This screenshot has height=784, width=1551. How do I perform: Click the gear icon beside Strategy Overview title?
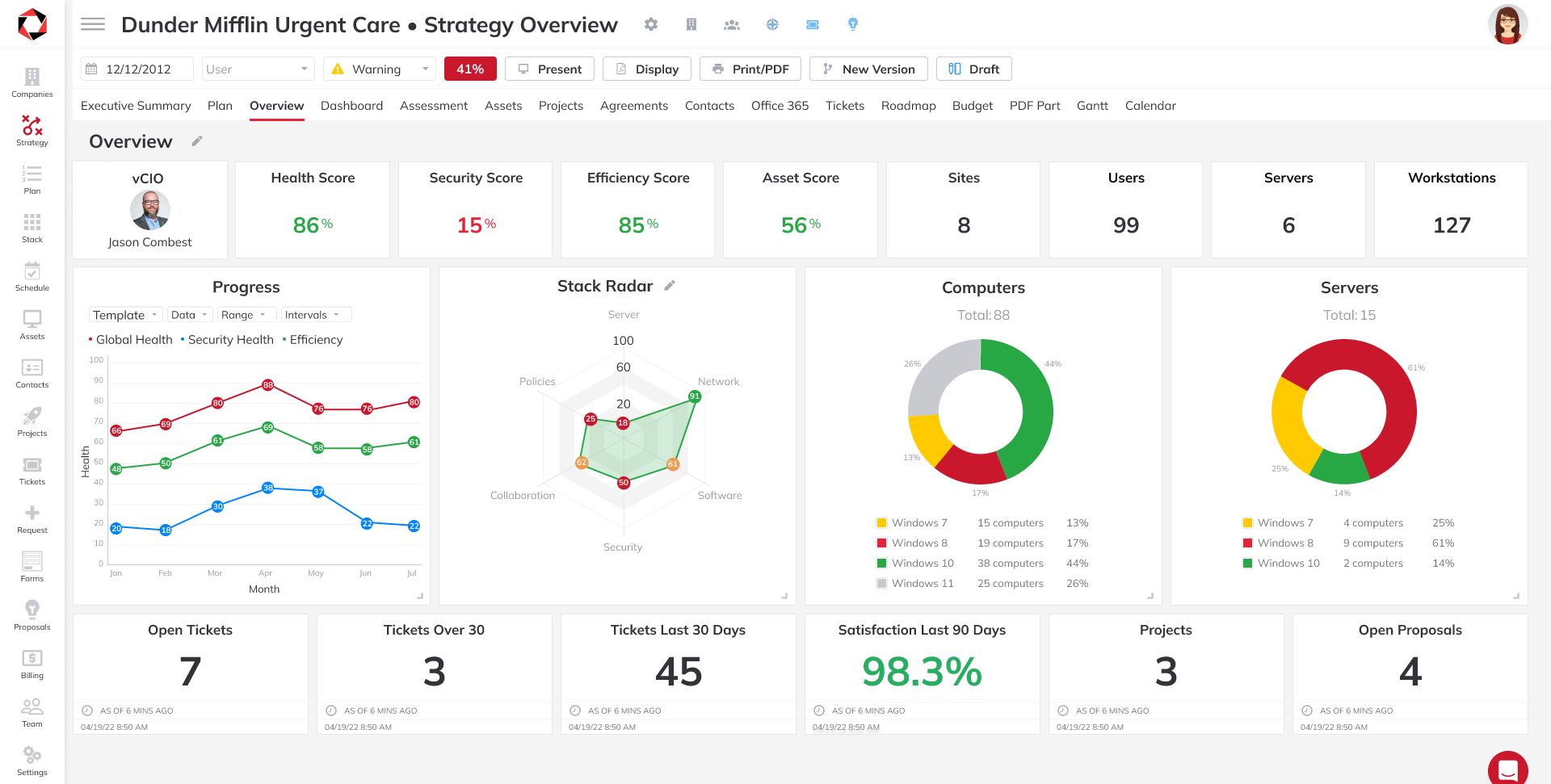pyautogui.click(x=651, y=24)
